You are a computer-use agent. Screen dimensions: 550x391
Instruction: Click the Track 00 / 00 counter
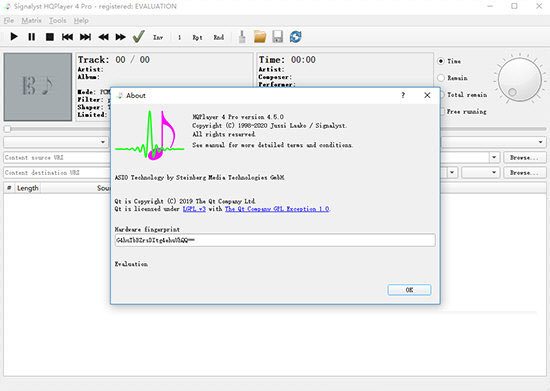[x=114, y=60]
